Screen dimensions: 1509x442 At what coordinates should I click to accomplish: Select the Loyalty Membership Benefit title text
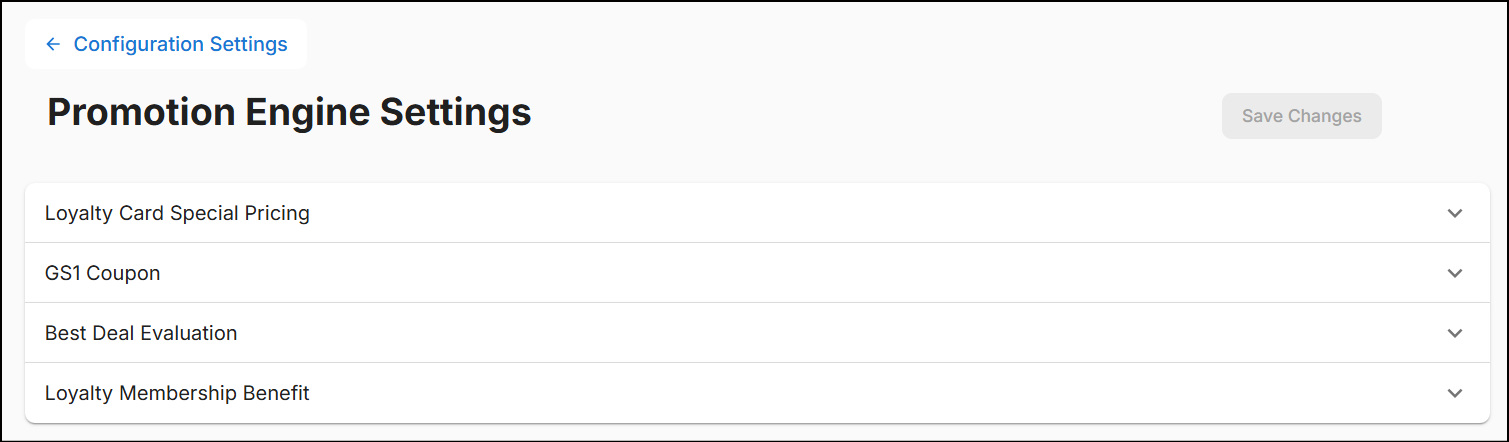(177, 393)
